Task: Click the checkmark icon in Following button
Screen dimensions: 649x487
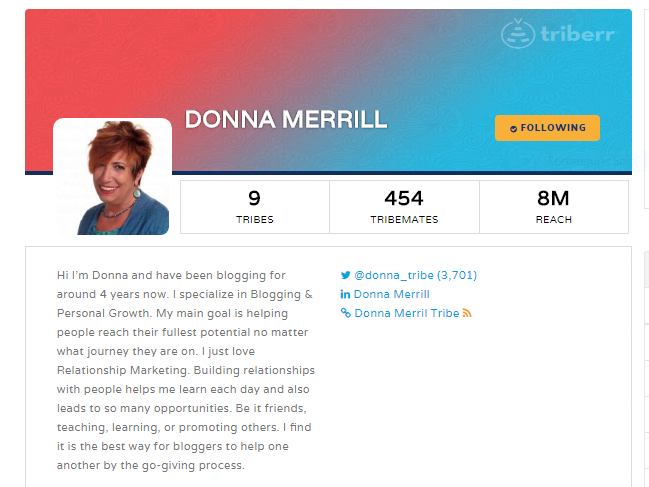Action: (x=513, y=129)
